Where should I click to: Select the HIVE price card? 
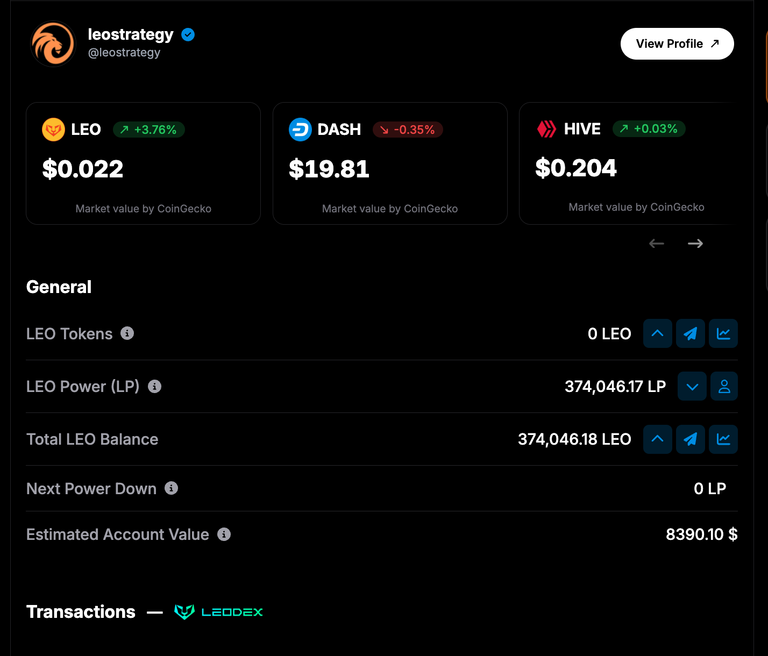point(628,164)
